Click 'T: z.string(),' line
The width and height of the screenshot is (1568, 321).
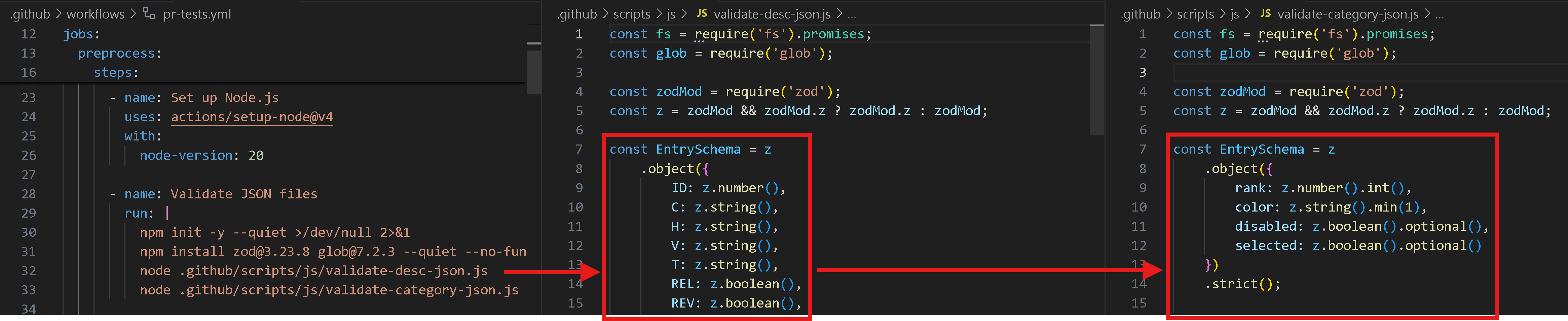point(724,264)
